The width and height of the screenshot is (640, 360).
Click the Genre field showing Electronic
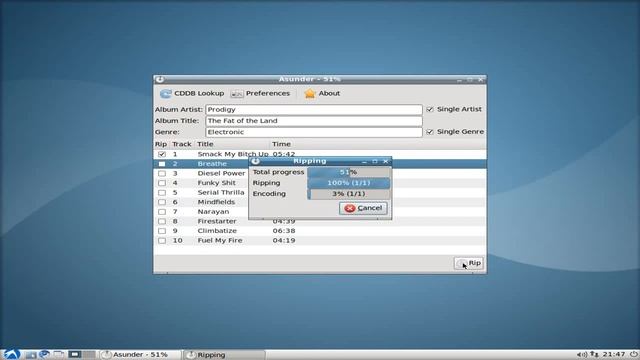point(313,132)
